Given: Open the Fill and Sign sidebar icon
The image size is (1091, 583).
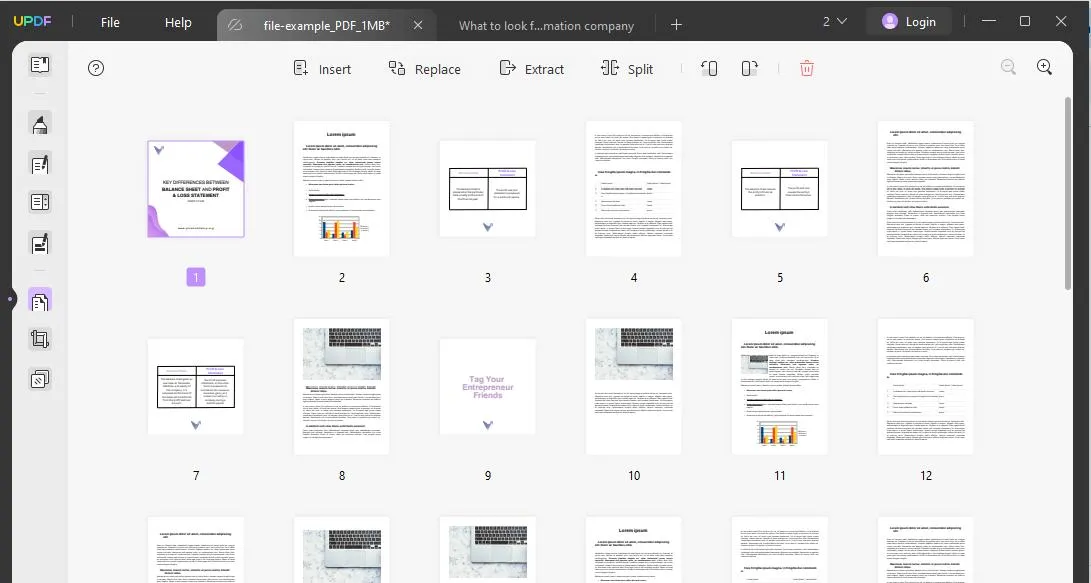Looking at the screenshot, I should 40,243.
